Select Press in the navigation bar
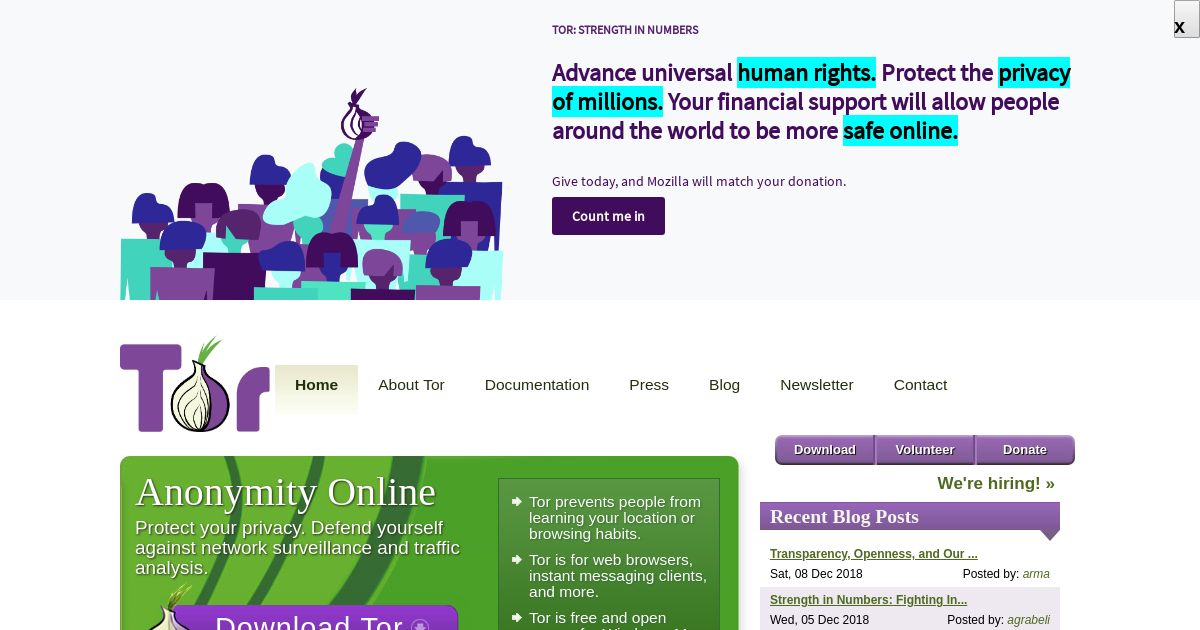The height and width of the screenshot is (630, 1200). pos(649,385)
